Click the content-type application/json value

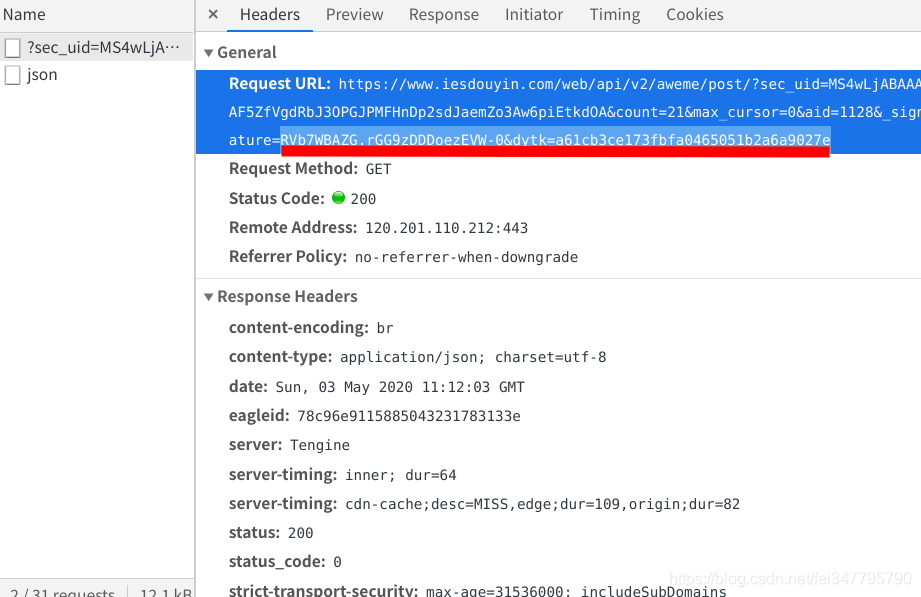pos(473,357)
